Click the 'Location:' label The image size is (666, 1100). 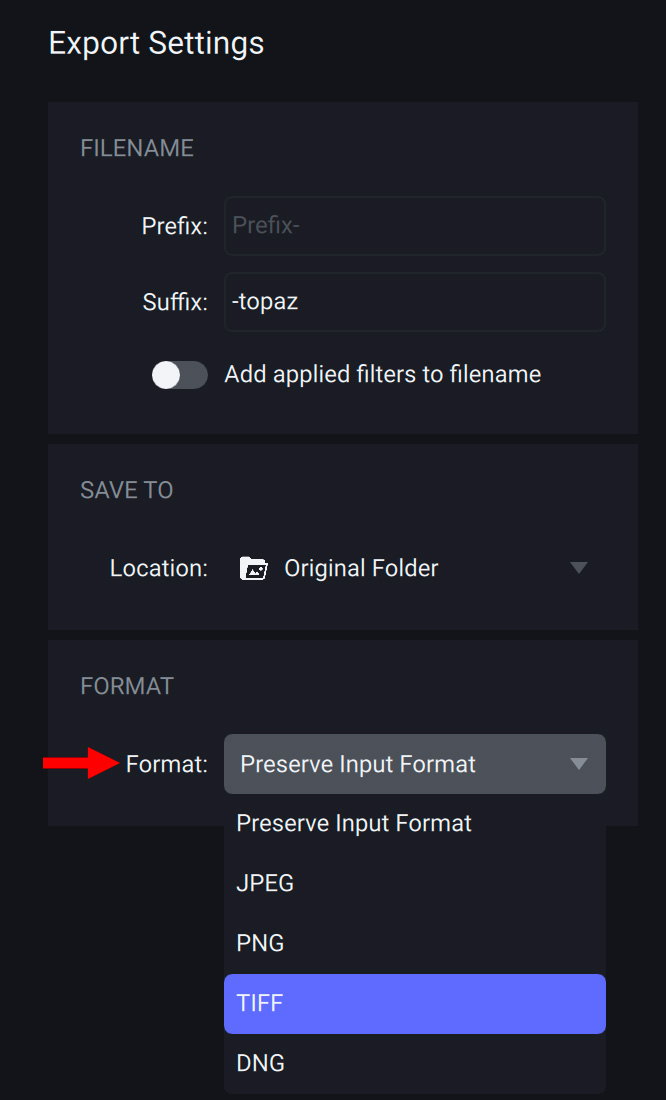point(159,569)
